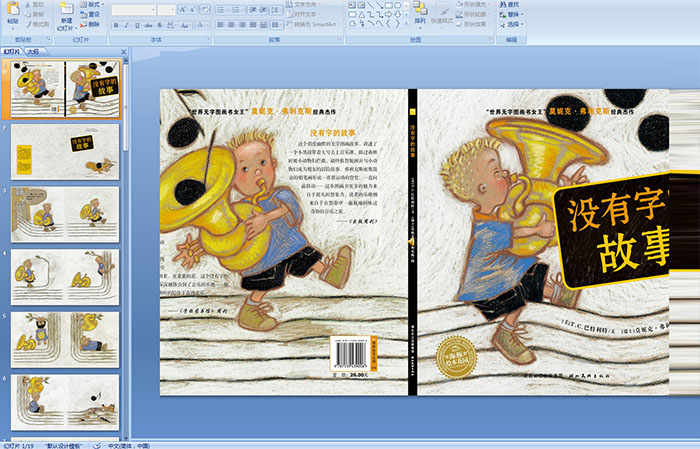The width and height of the screenshot is (700, 449).
Task: Click the Increase Indent icon
Action: [x=263, y=10]
